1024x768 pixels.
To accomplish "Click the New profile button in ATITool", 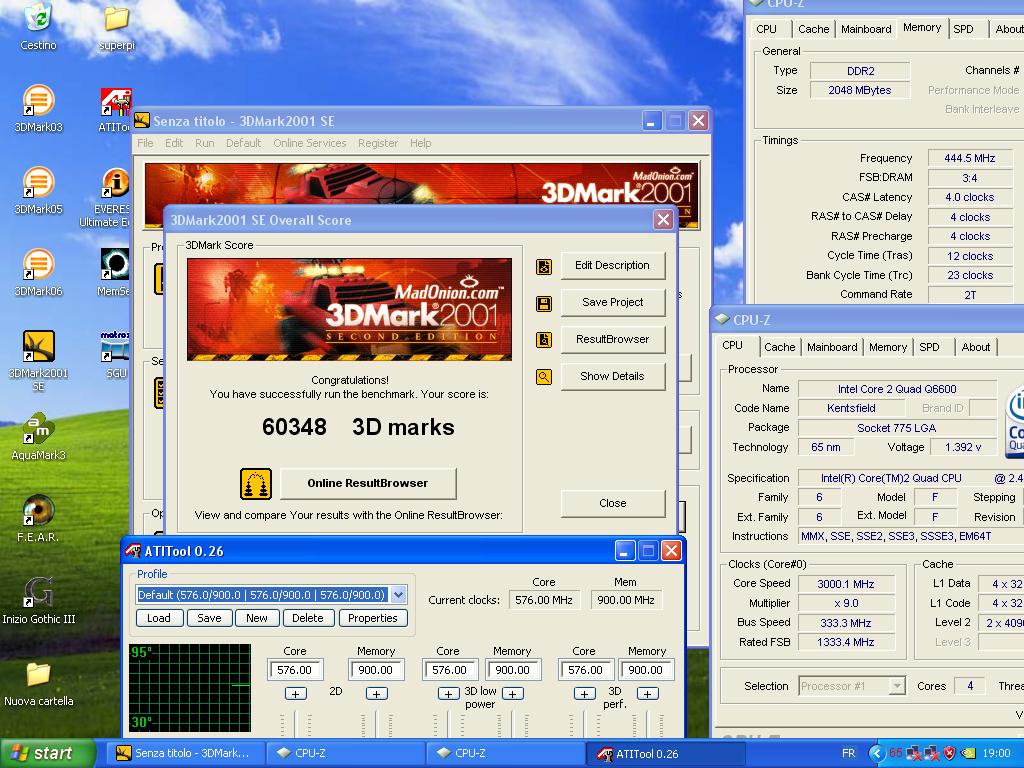I will [257, 618].
